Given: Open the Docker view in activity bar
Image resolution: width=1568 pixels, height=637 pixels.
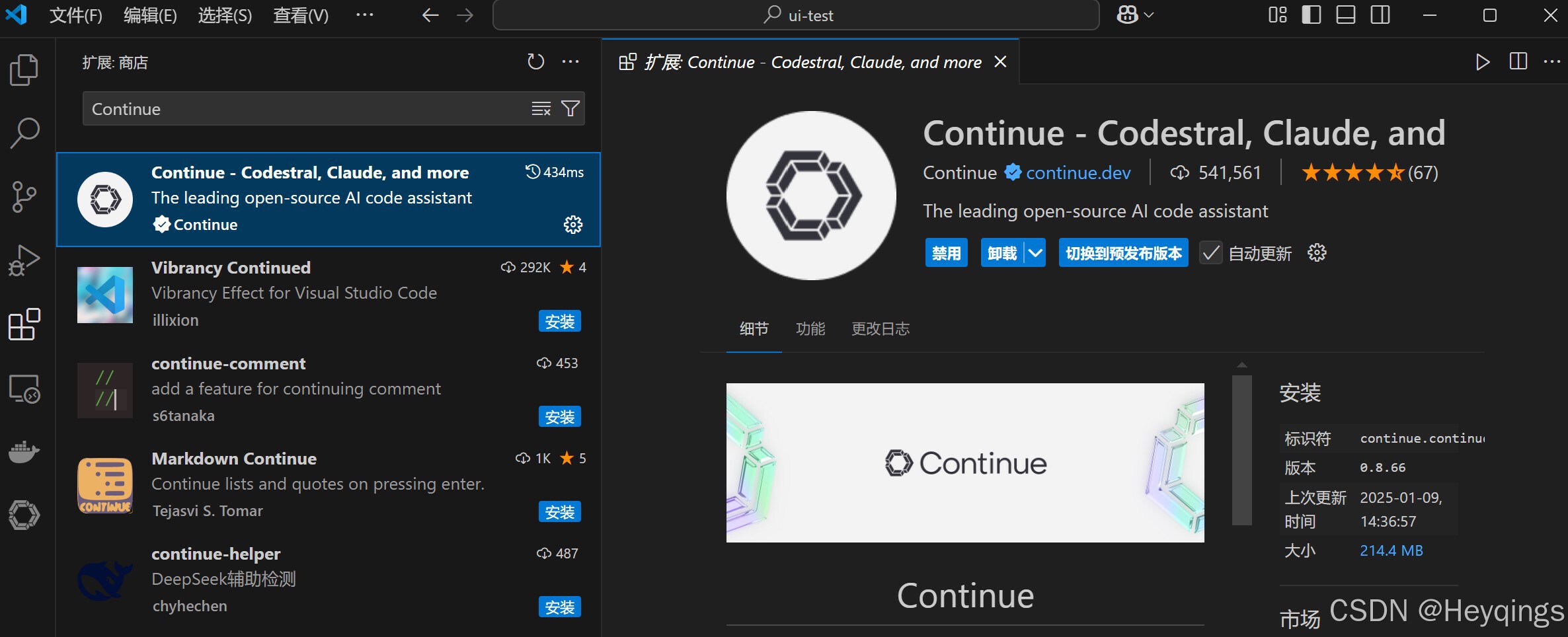Looking at the screenshot, I should point(24,451).
